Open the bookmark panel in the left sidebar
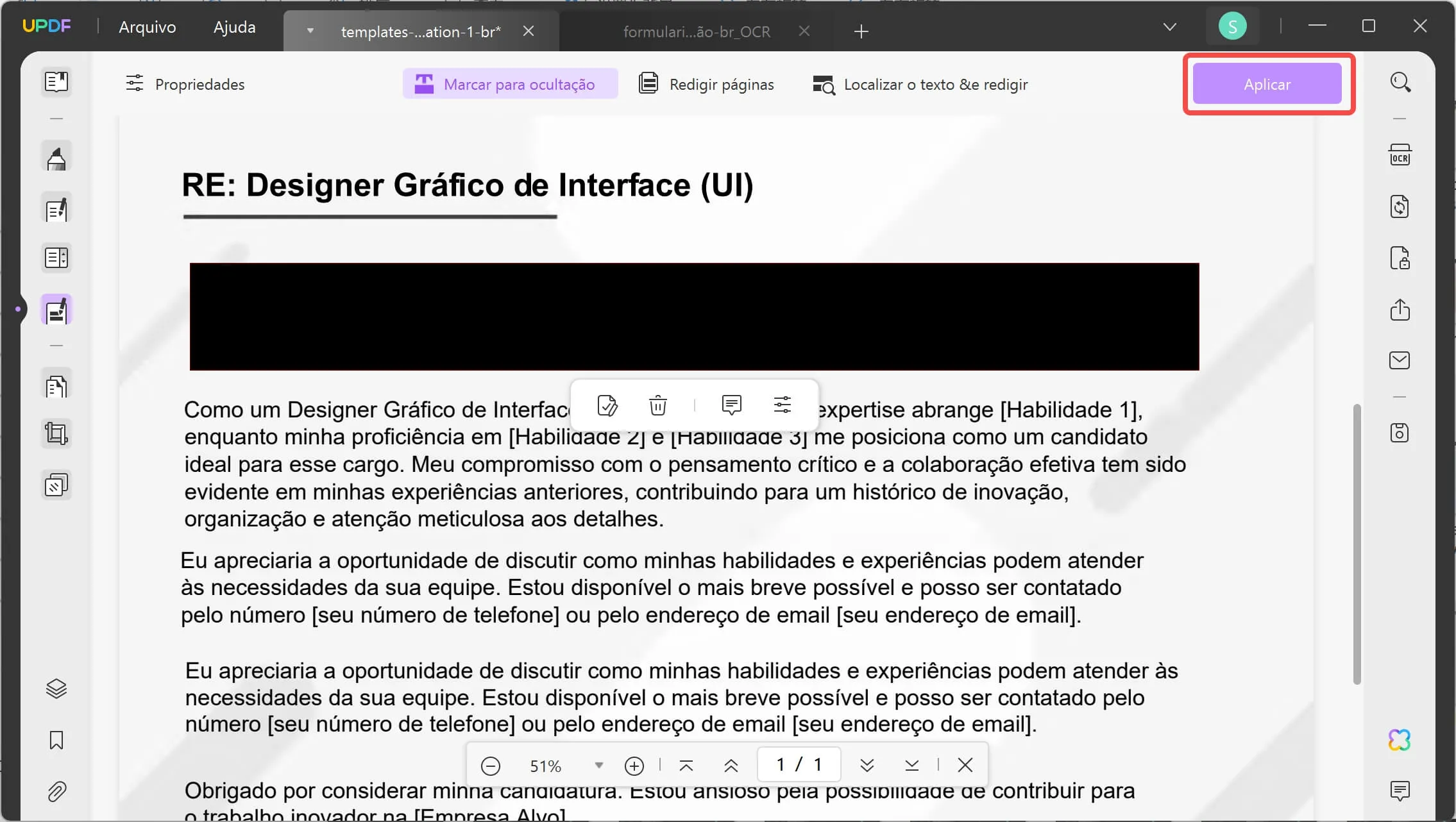The width and height of the screenshot is (1456, 822). click(x=56, y=741)
